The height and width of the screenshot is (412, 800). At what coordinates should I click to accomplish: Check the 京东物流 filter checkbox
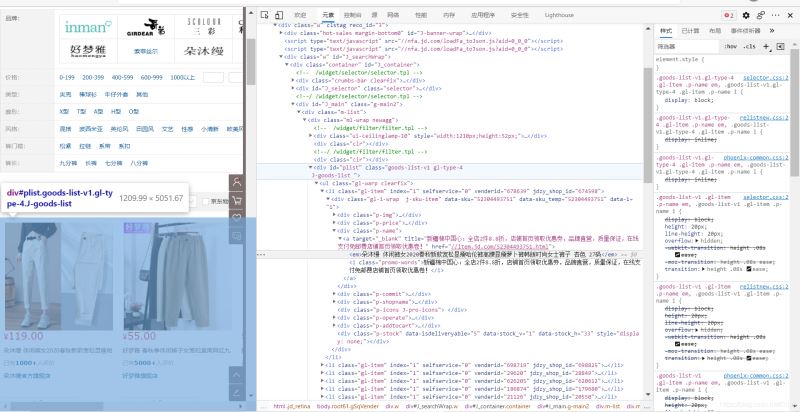[205, 201]
